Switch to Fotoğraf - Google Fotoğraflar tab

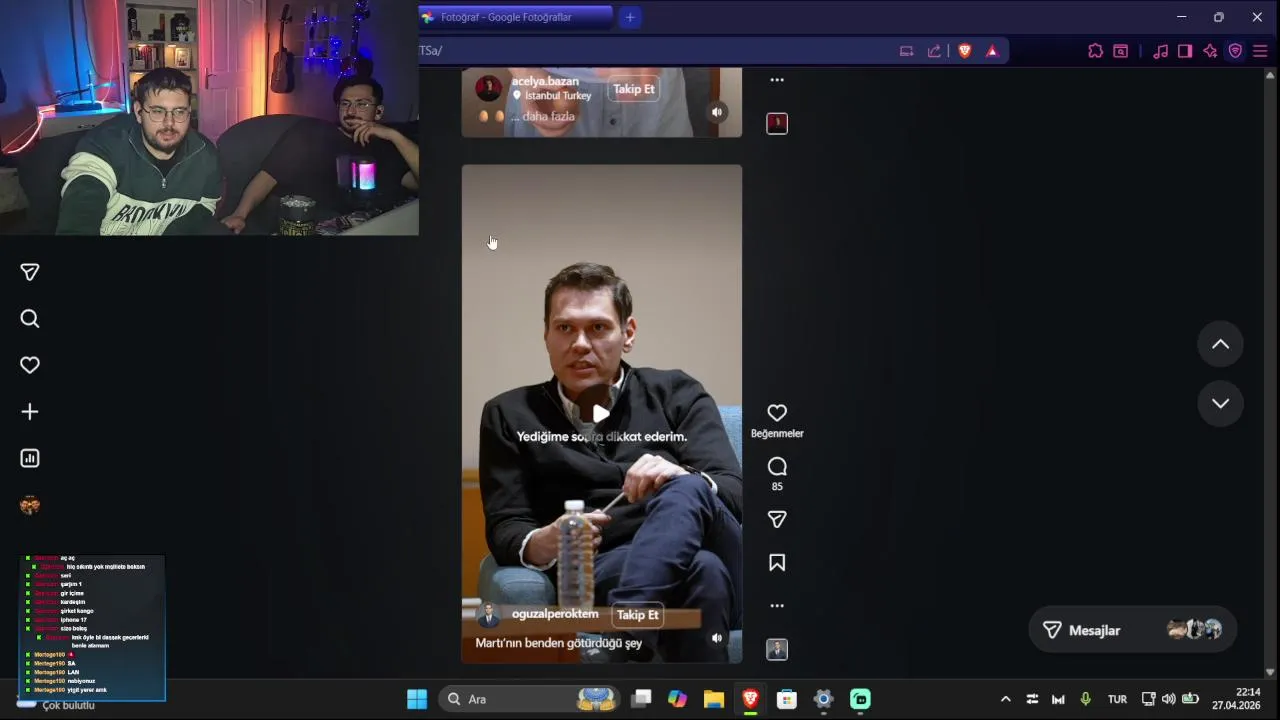[515, 17]
